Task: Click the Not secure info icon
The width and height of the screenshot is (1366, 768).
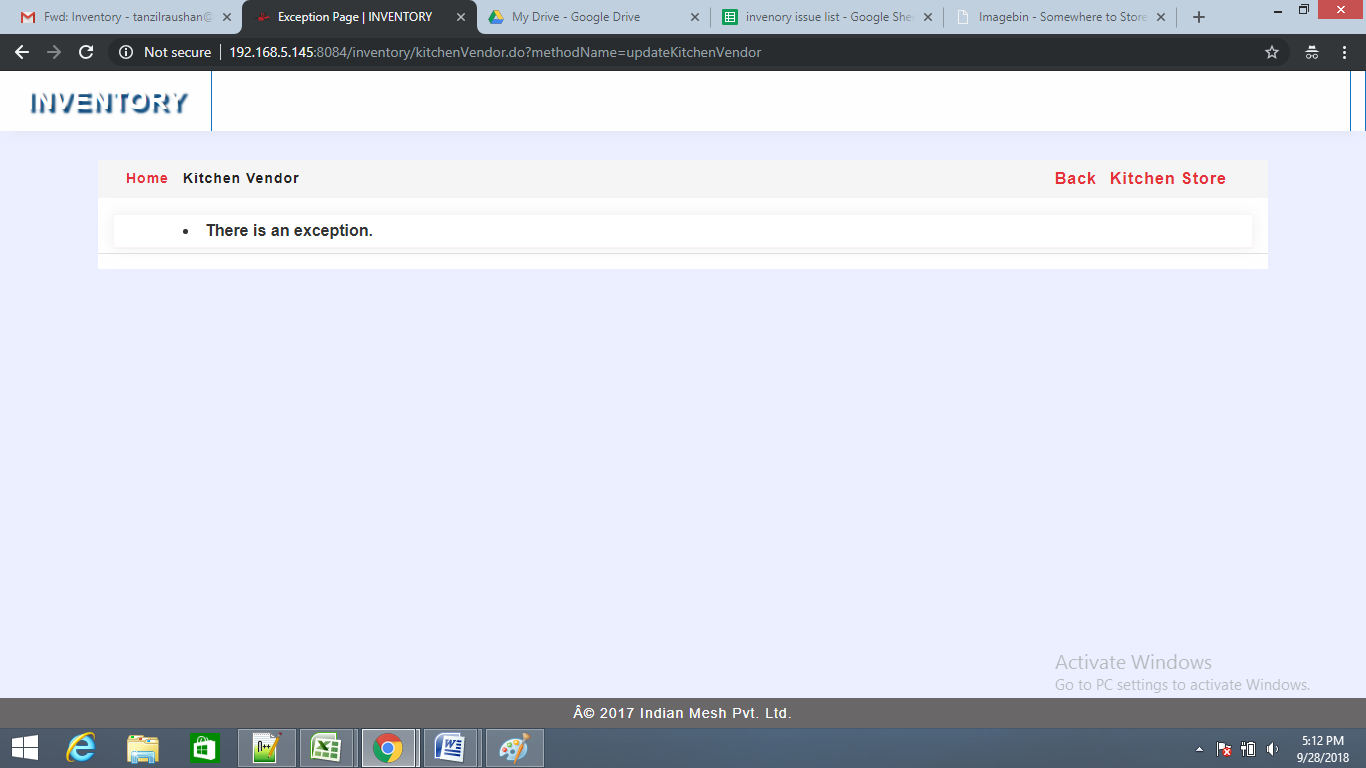Action: tap(126, 52)
